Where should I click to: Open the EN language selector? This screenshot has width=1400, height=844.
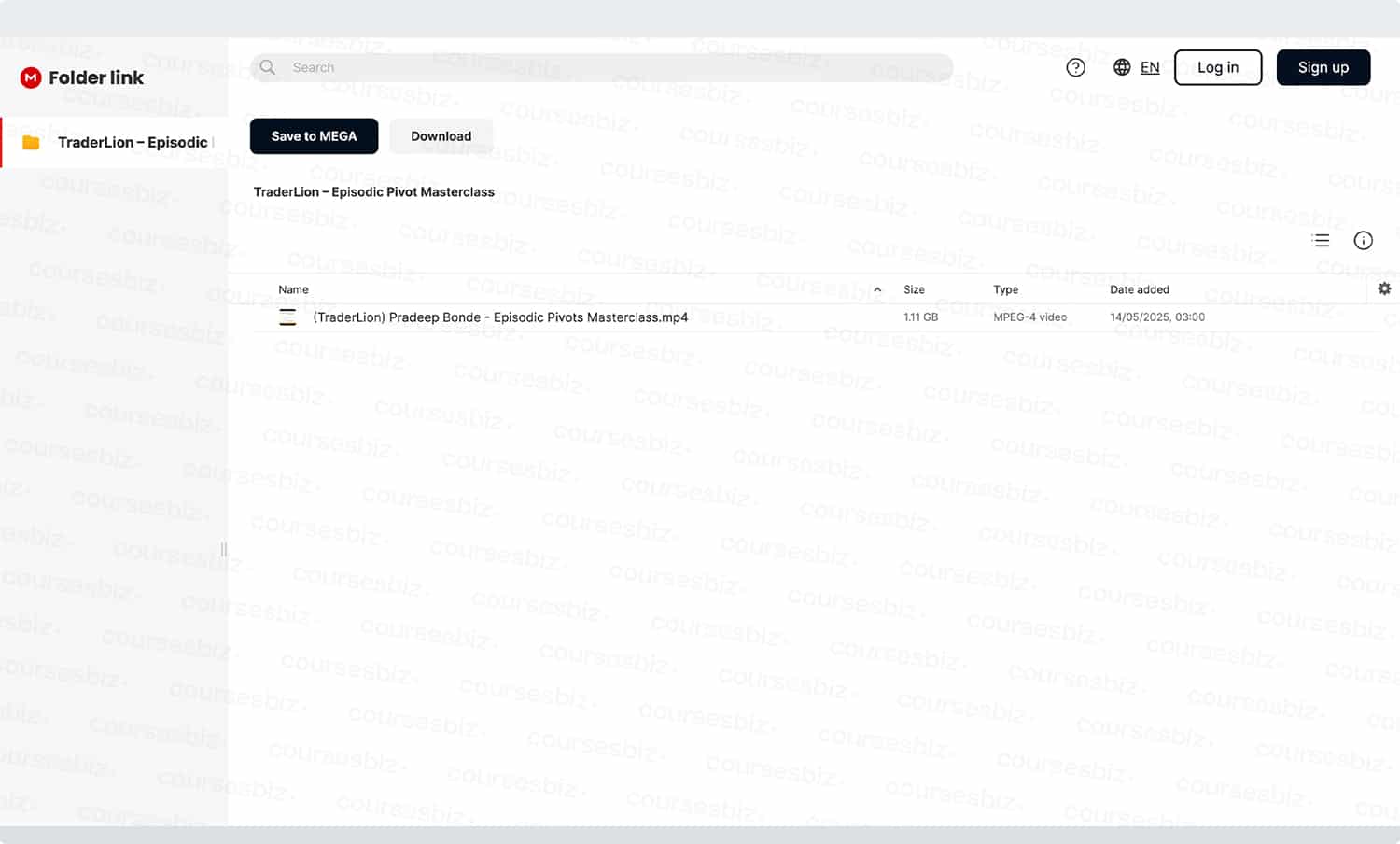coord(1150,67)
